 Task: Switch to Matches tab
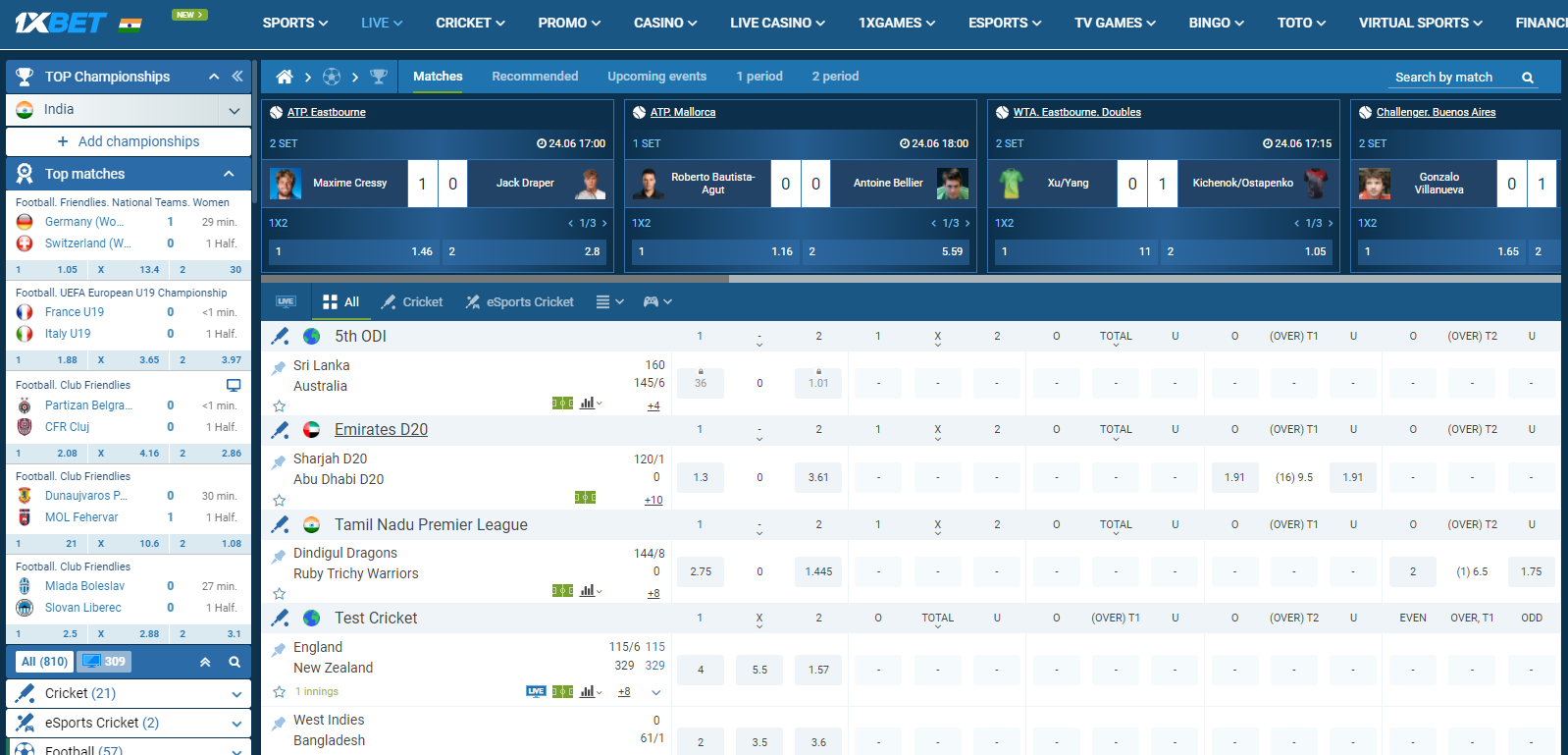click(x=438, y=76)
